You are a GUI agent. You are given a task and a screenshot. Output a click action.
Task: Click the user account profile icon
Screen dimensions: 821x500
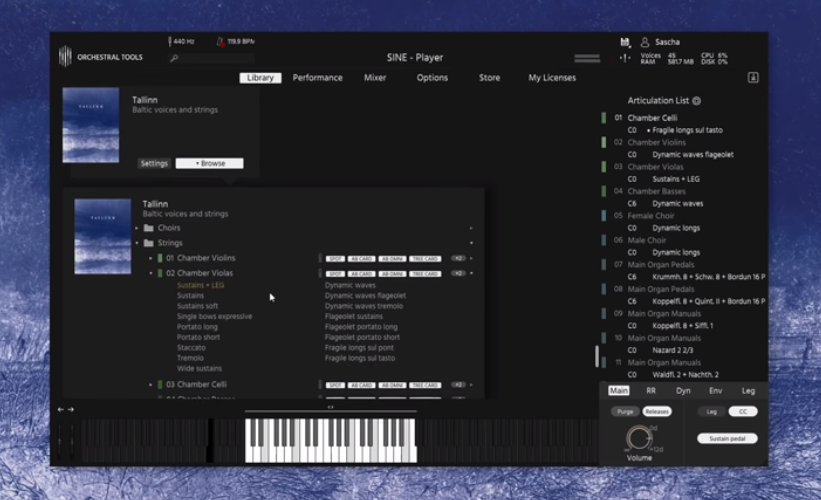(645, 42)
